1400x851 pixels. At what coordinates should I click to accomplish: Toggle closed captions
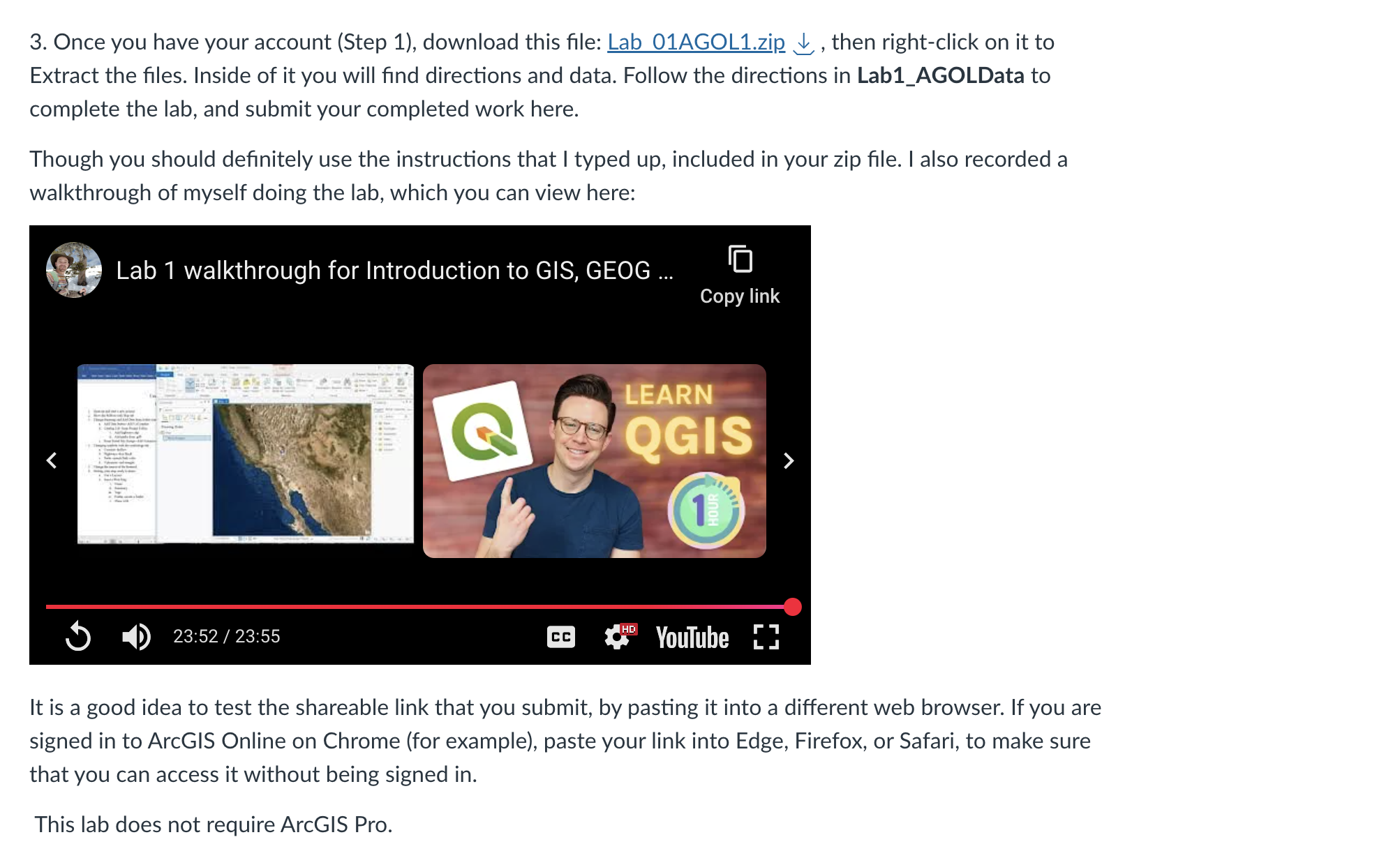pyautogui.click(x=561, y=637)
